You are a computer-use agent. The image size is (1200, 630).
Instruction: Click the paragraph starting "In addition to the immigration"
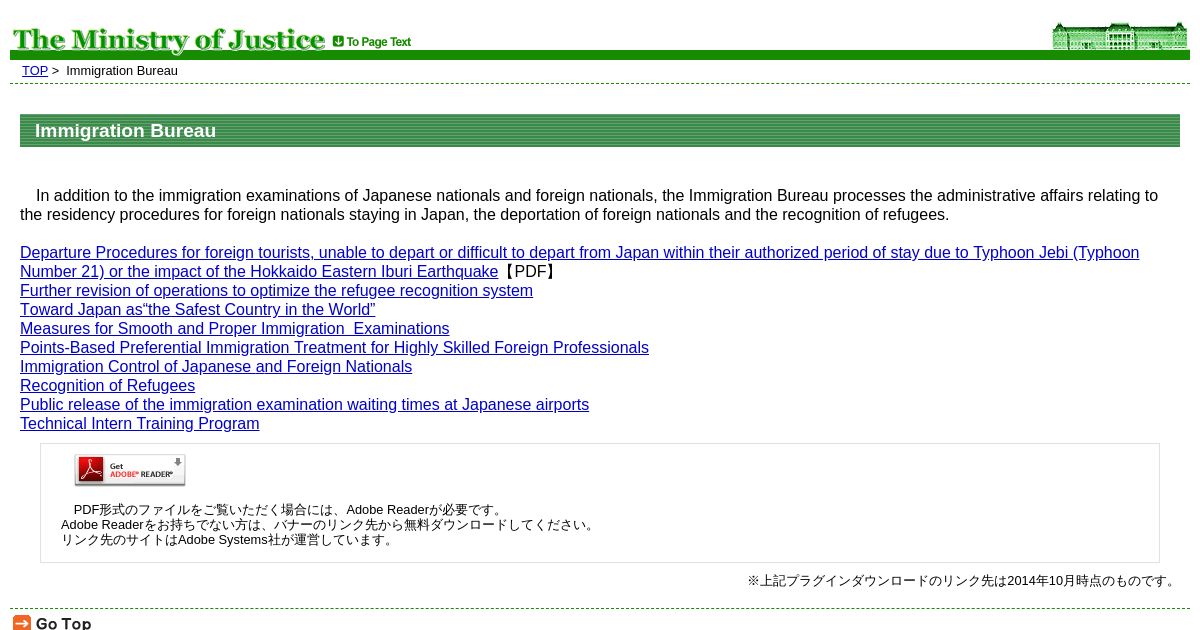point(589,205)
